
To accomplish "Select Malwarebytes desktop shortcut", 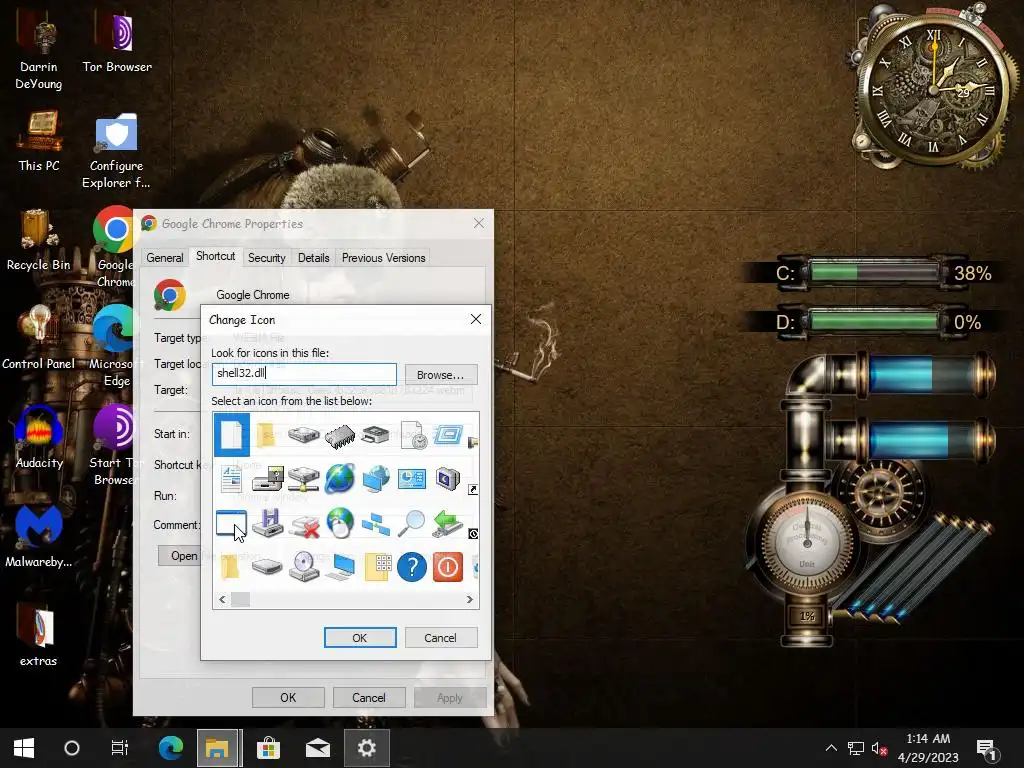I will tap(39, 537).
